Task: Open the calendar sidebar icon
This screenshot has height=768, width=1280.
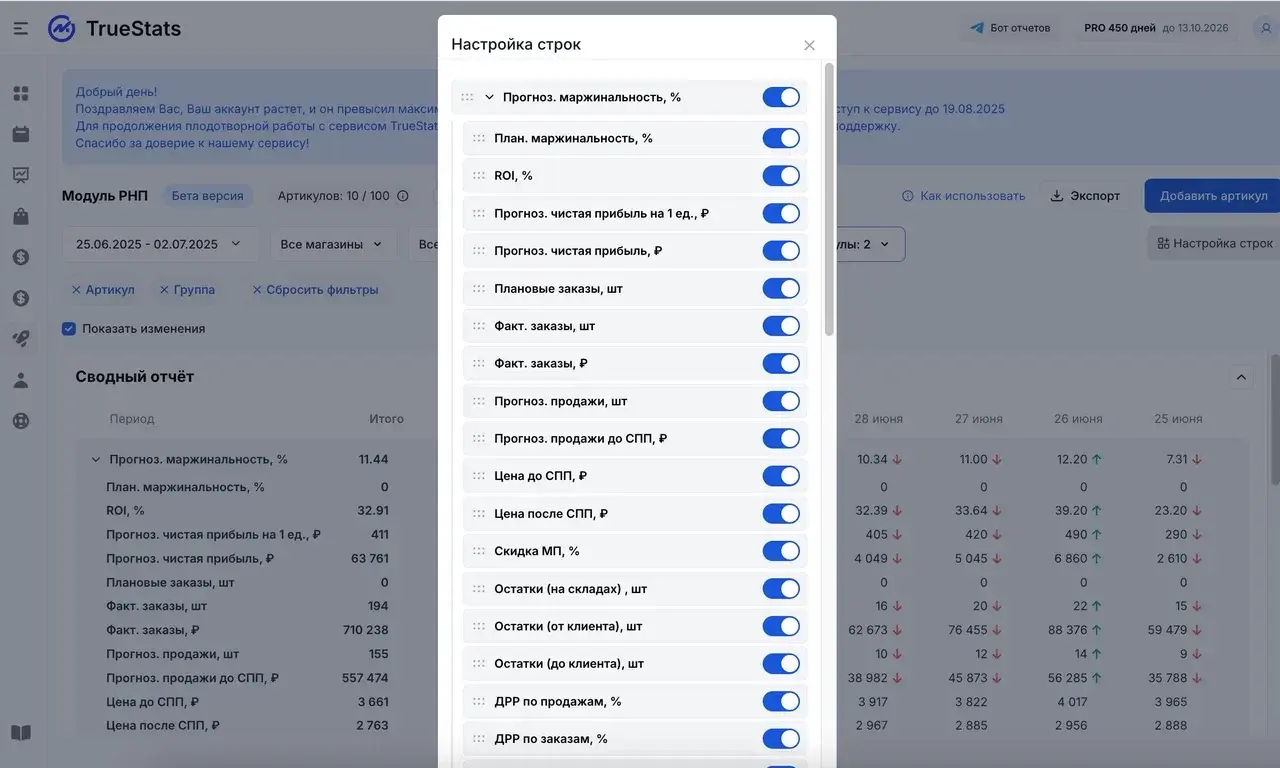Action: 21,134
